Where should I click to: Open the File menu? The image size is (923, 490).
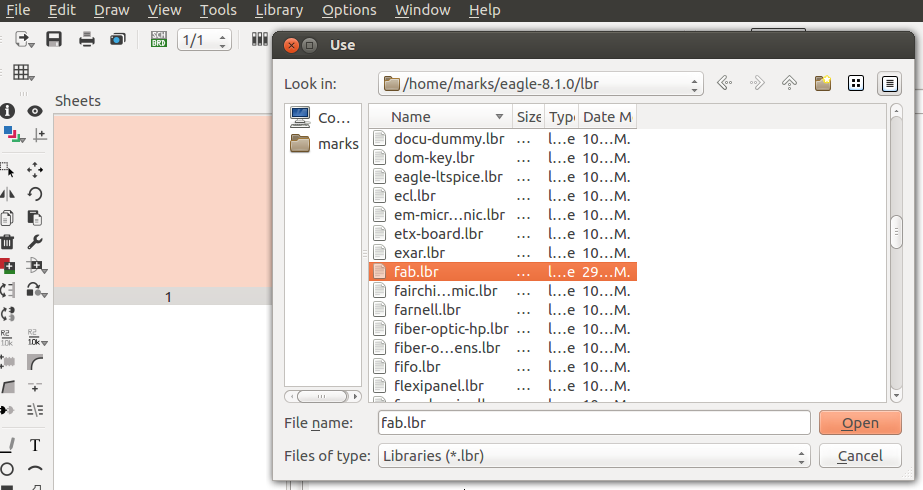[18, 10]
